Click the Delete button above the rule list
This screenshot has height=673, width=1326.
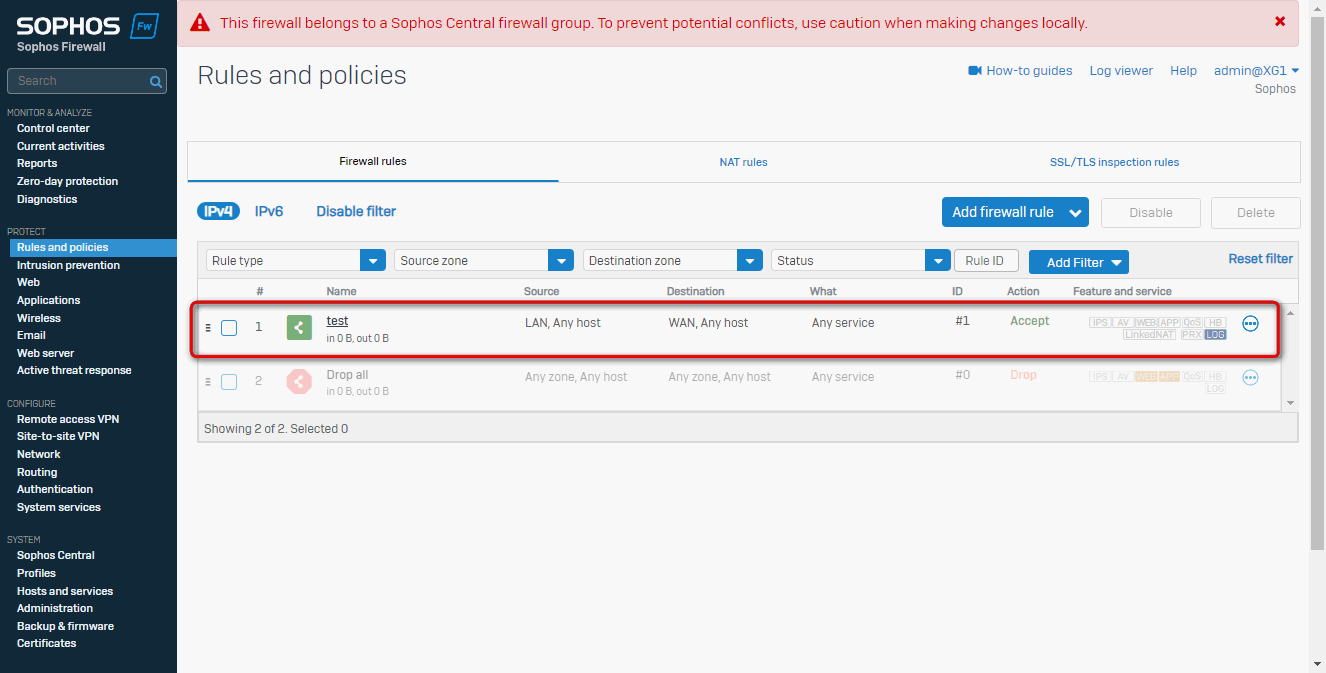pyautogui.click(x=1256, y=212)
